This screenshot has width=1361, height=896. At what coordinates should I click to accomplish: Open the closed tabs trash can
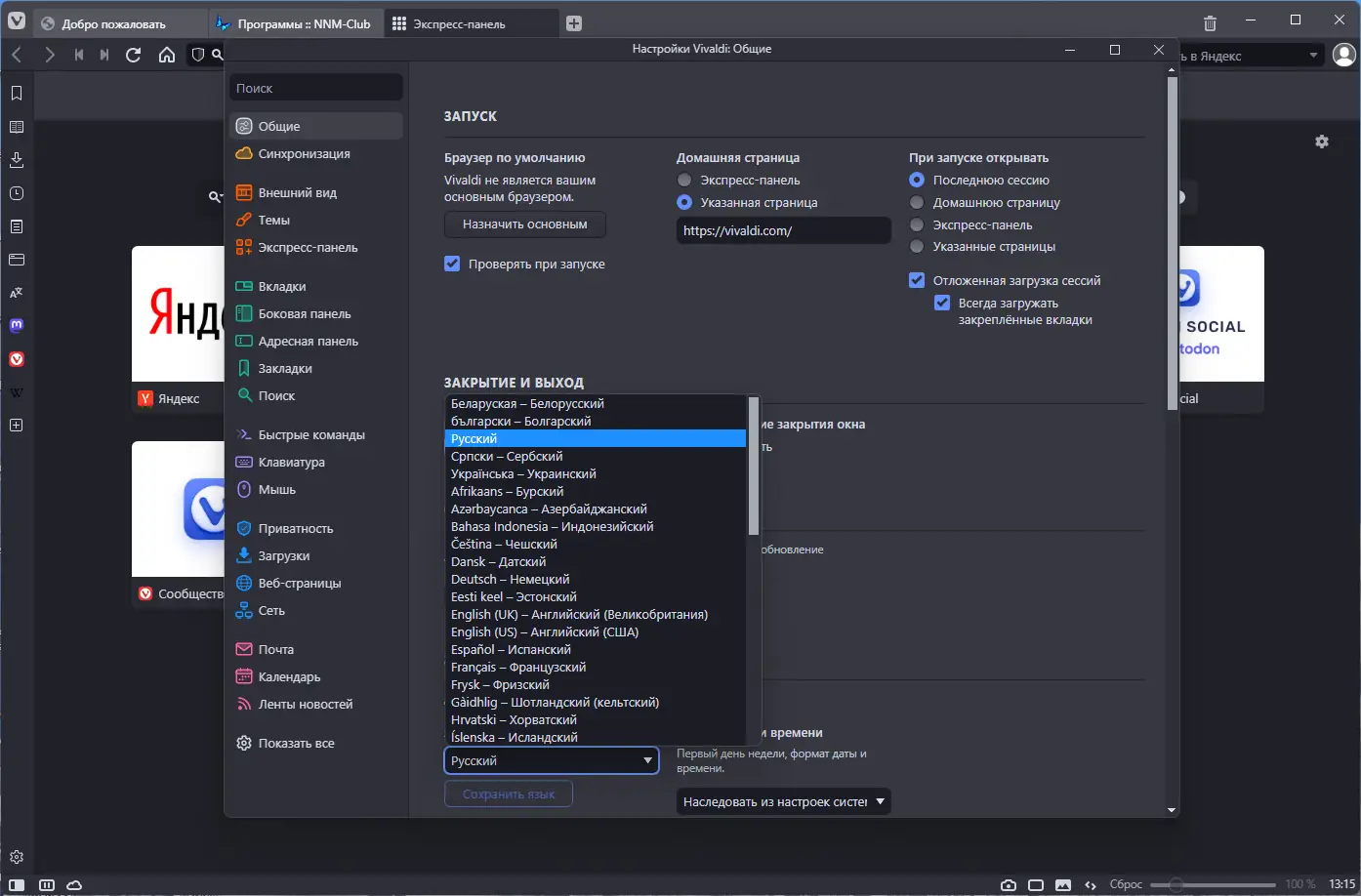[x=1211, y=23]
